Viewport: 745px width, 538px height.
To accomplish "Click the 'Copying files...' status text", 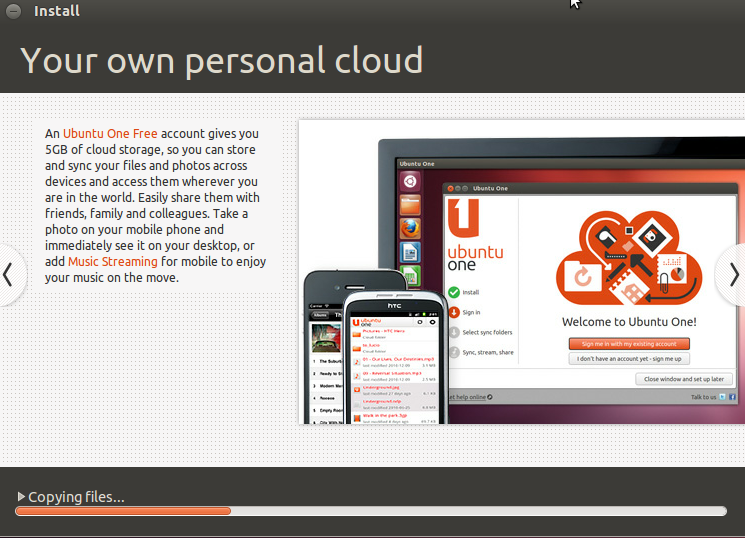I will point(76,497).
